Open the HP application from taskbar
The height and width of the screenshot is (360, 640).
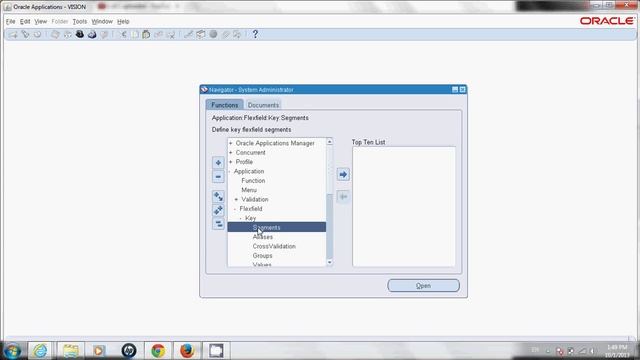coord(129,351)
